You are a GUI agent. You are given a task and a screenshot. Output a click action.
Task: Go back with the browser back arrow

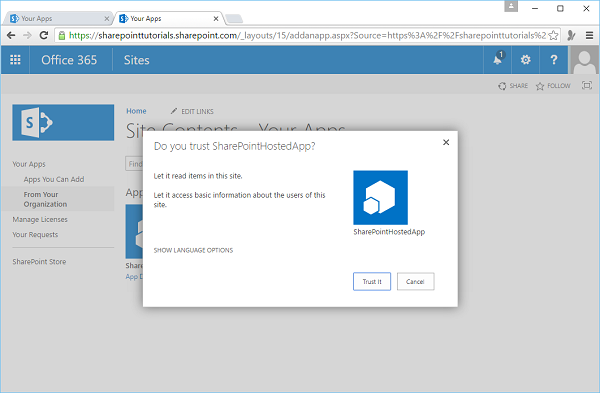[x=11, y=36]
